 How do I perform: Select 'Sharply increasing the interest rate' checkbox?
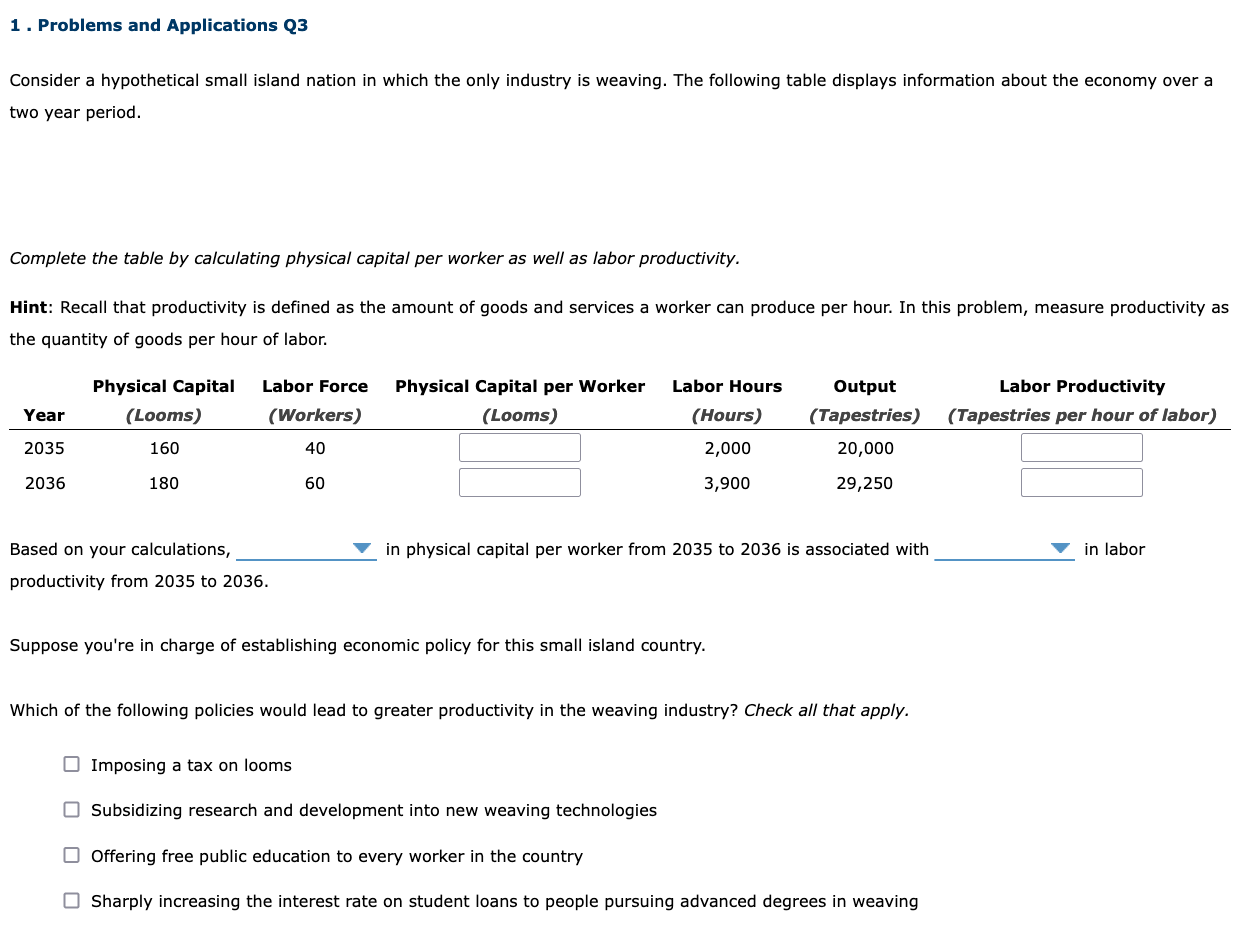71,900
